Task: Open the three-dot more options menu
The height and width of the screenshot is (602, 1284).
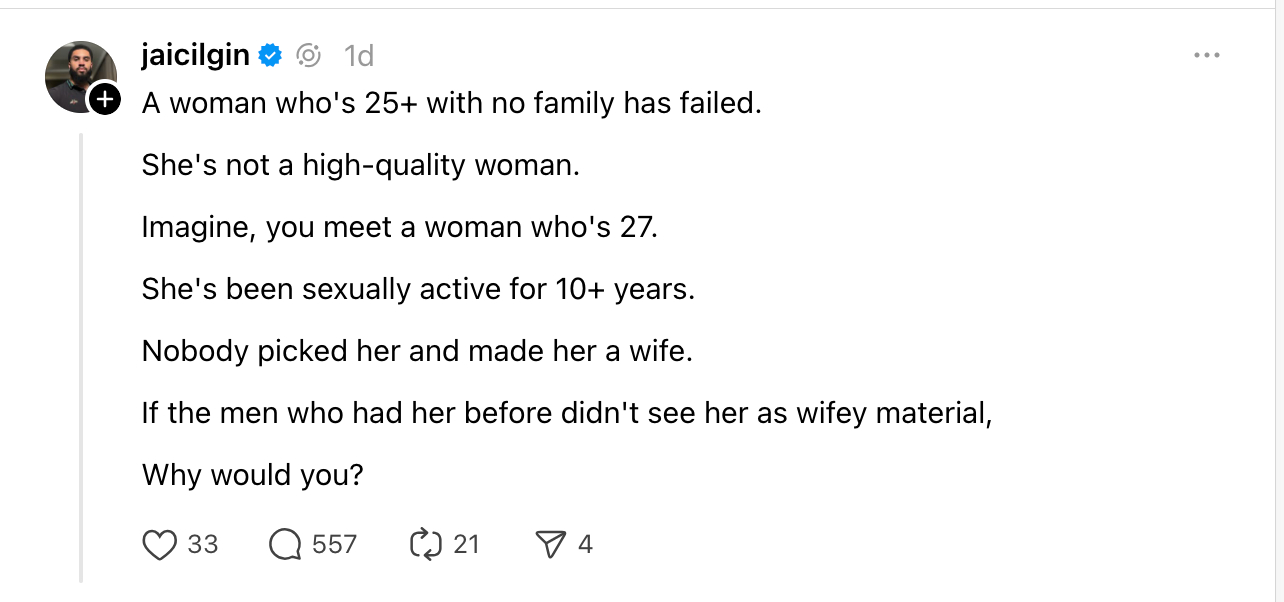Action: tap(1207, 56)
